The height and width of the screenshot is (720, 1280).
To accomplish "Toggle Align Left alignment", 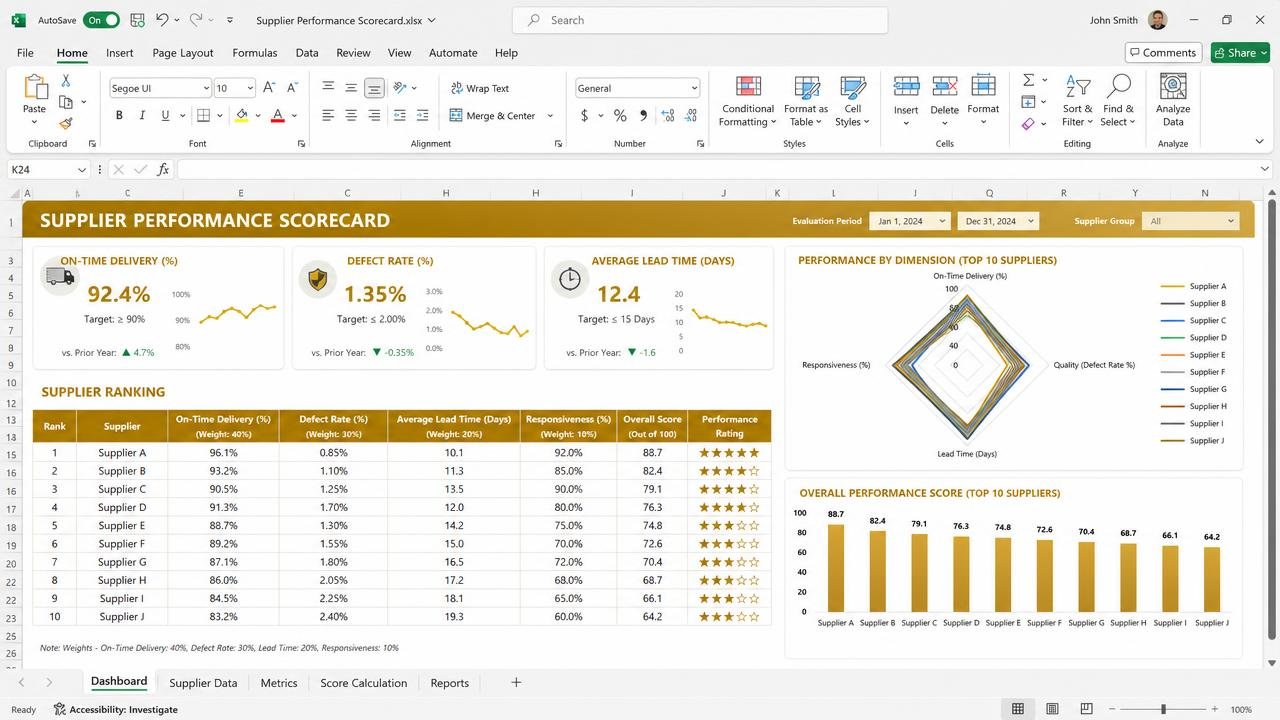I will [328, 116].
